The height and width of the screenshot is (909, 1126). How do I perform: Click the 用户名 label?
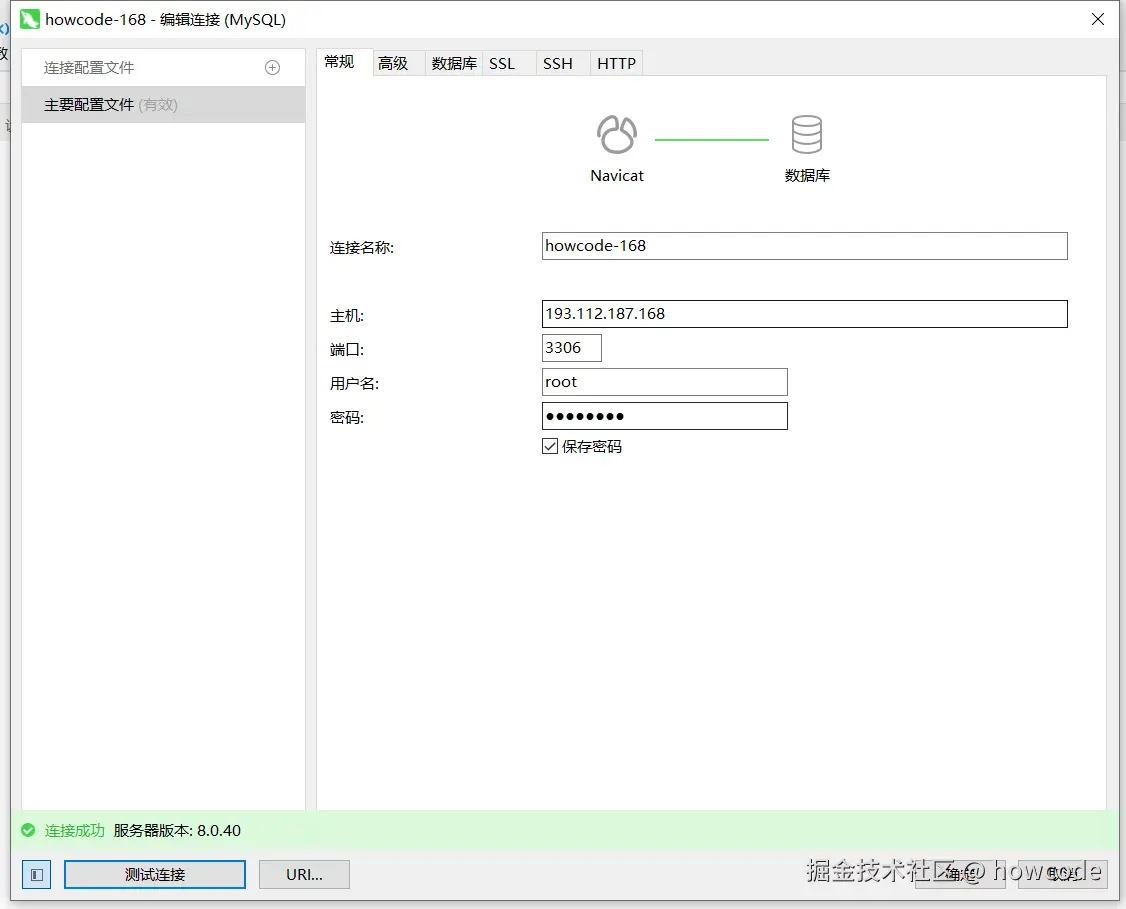354,383
